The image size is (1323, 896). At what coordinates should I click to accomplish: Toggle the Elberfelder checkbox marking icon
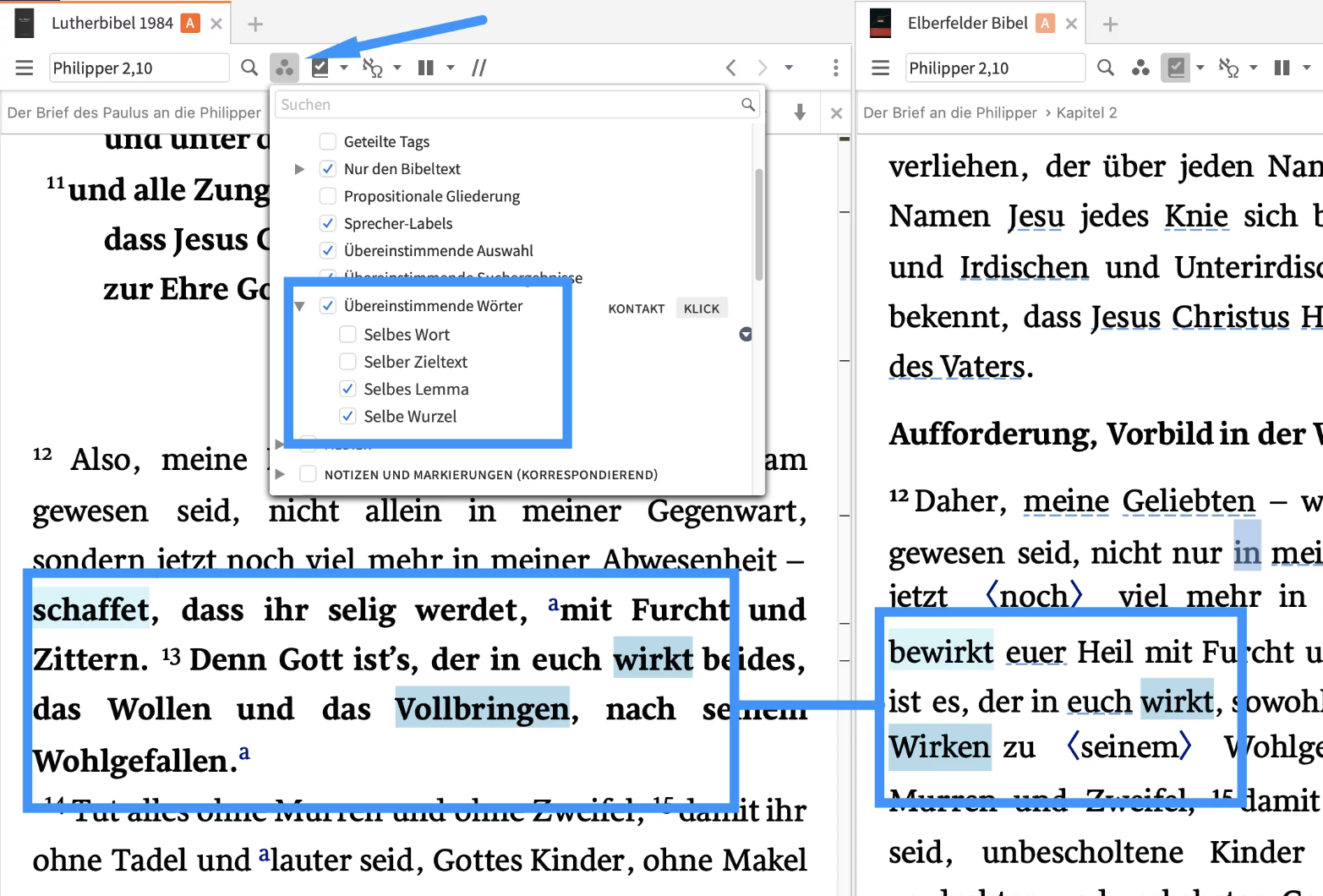tap(1177, 68)
